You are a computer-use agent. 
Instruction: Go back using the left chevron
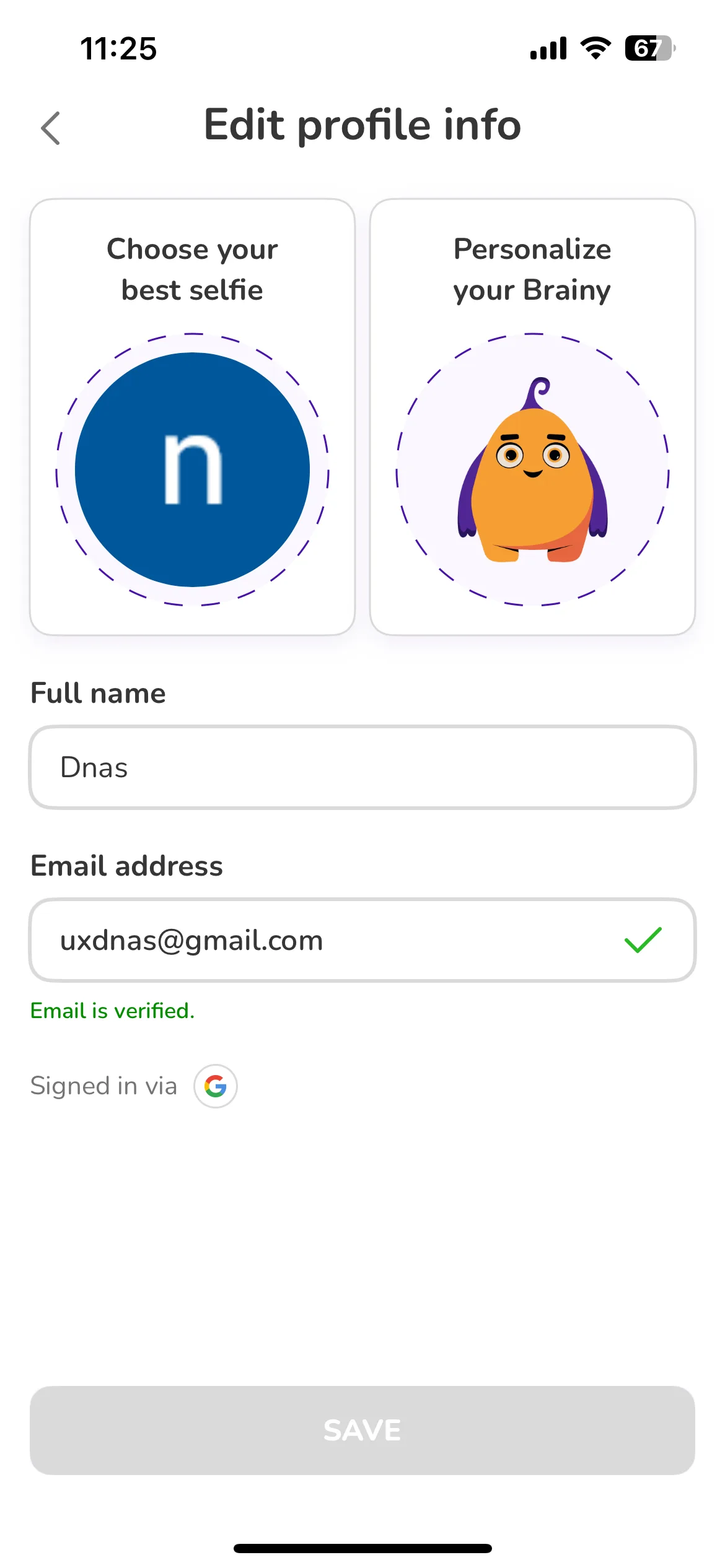(50, 128)
